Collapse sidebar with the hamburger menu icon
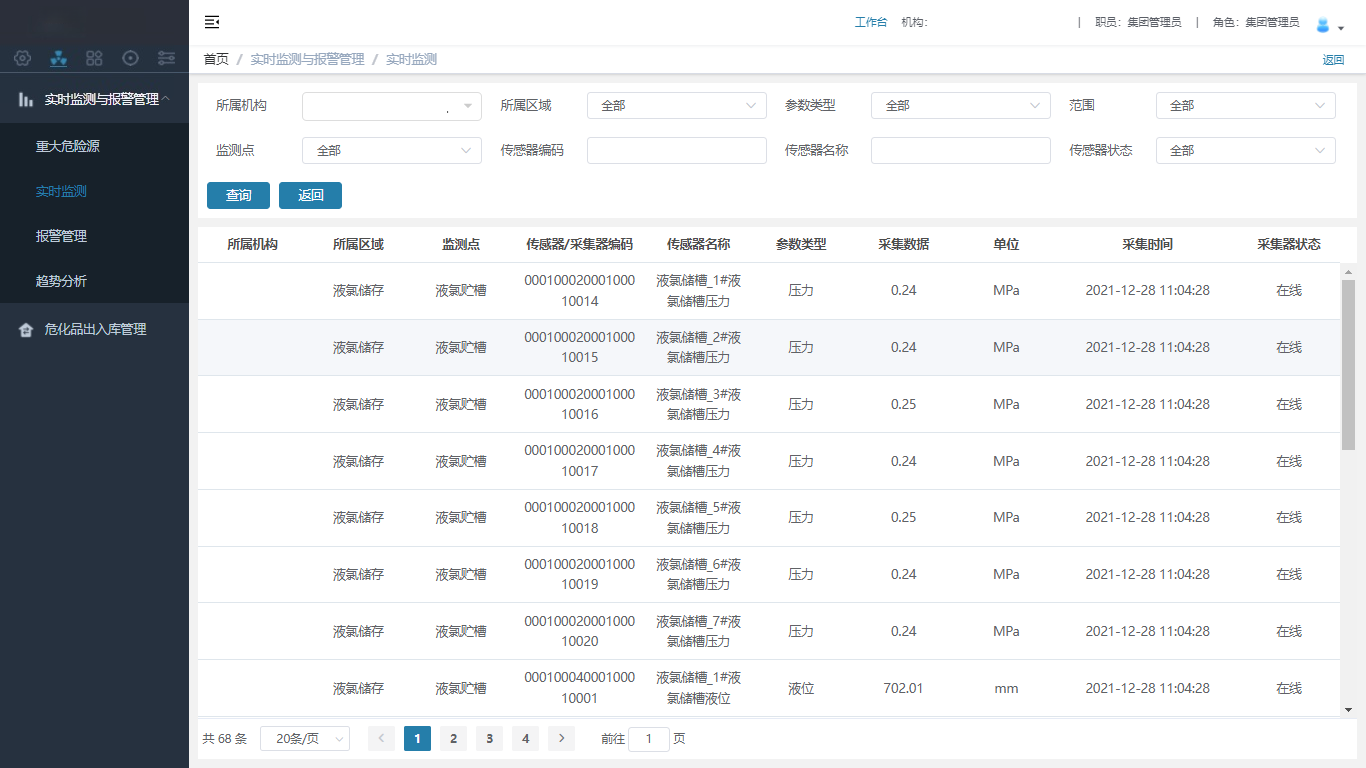Image resolution: width=1366 pixels, height=768 pixels. [212, 22]
